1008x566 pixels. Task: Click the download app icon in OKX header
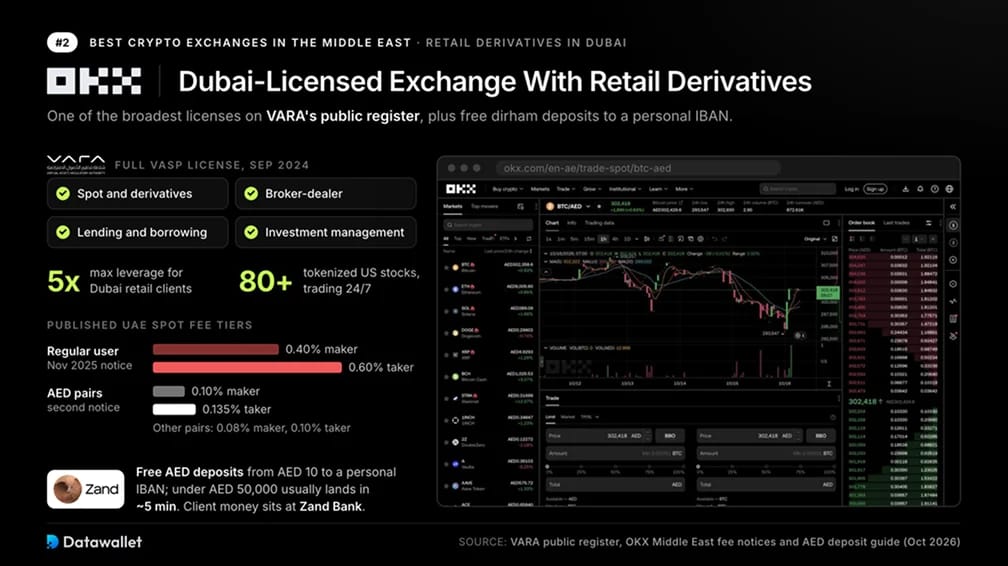[x=905, y=189]
